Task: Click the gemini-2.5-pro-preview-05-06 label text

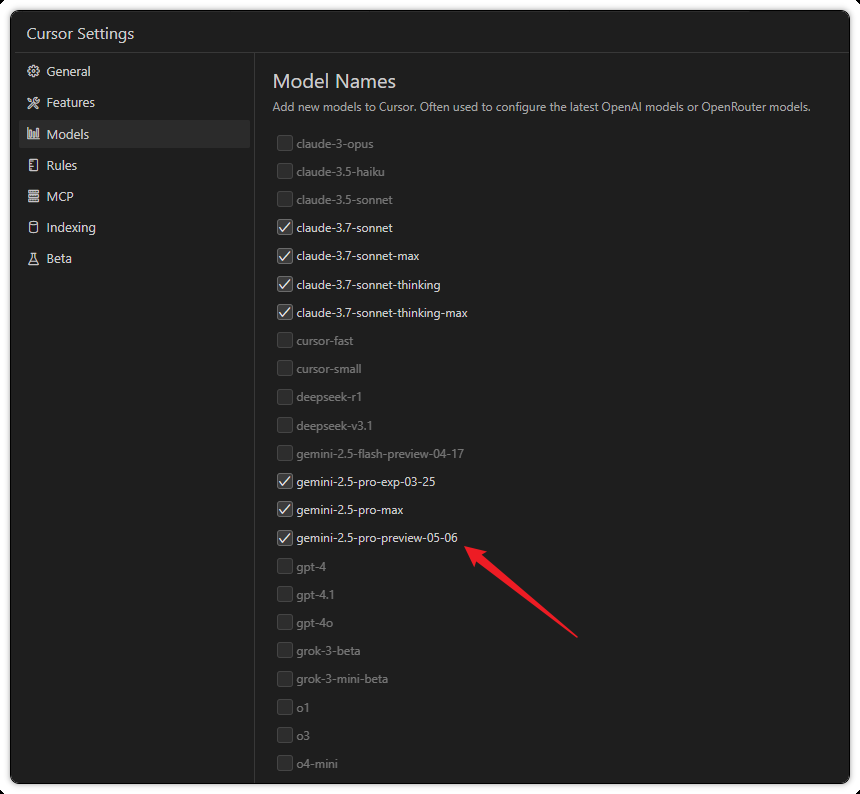Action: click(x=377, y=538)
